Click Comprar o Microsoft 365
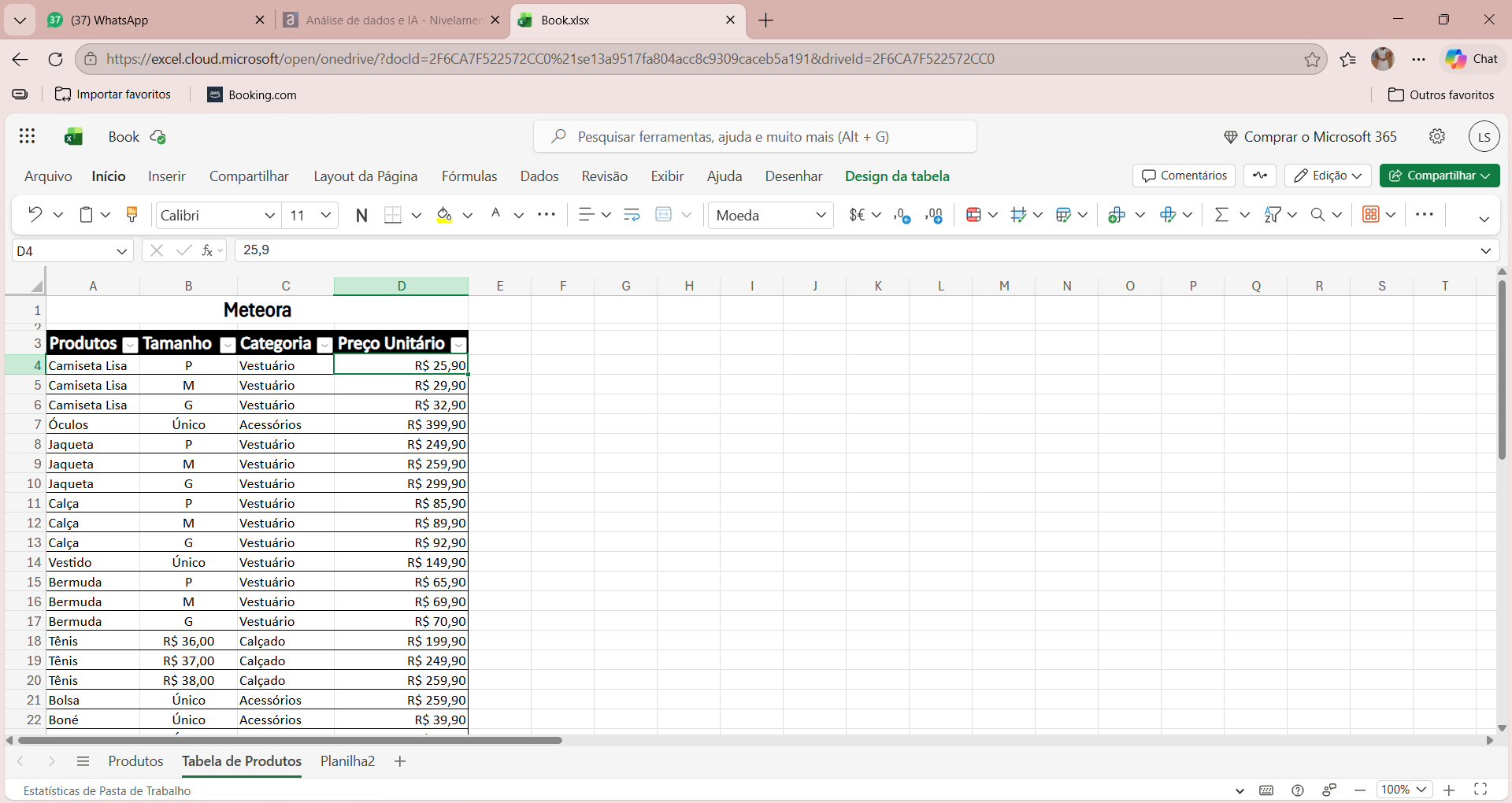 tap(1310, 136)
